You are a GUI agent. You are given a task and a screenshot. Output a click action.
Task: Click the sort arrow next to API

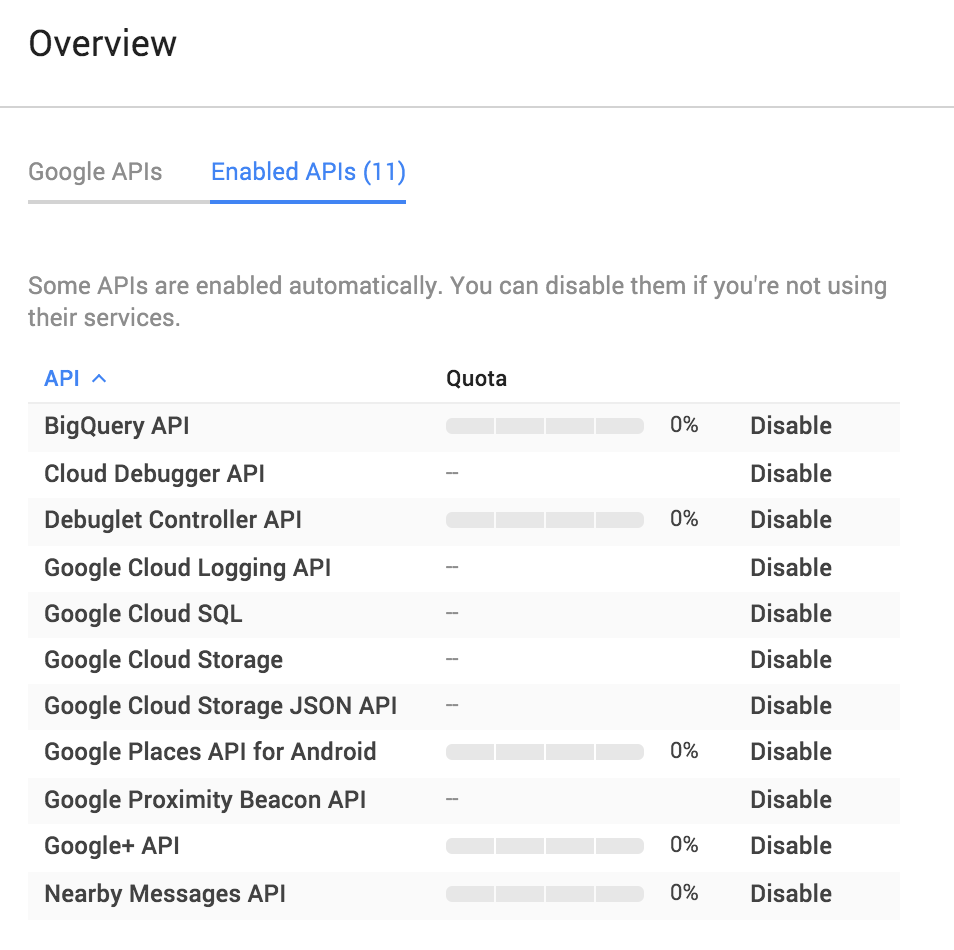click(99, 379)
